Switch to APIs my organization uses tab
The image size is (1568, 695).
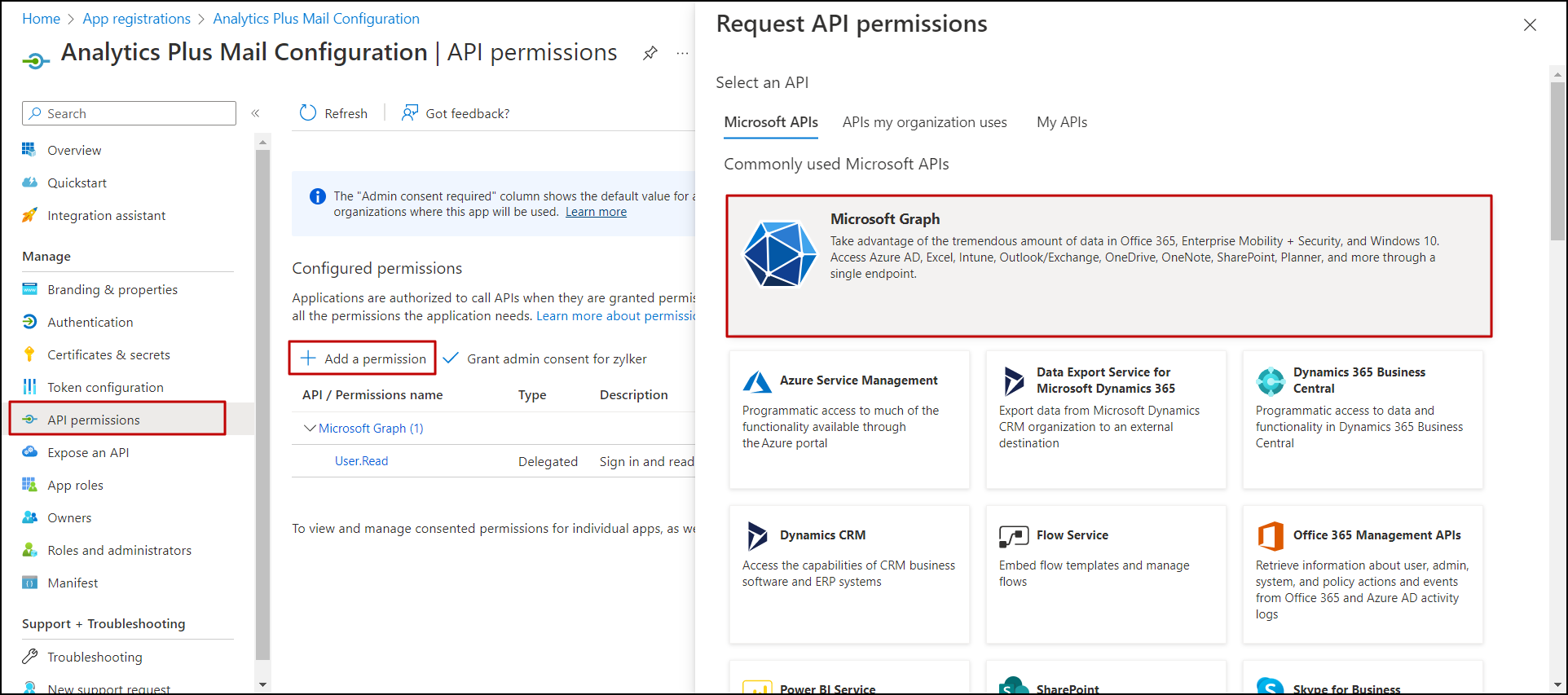click(x=924, y=122)
